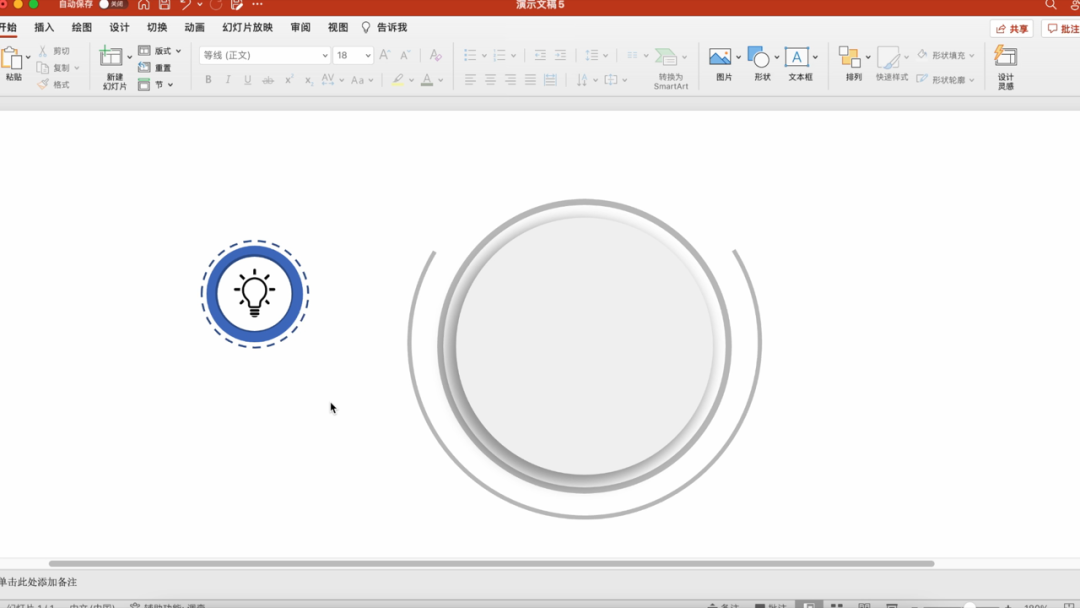Click the Home icon in title bar

143,5
